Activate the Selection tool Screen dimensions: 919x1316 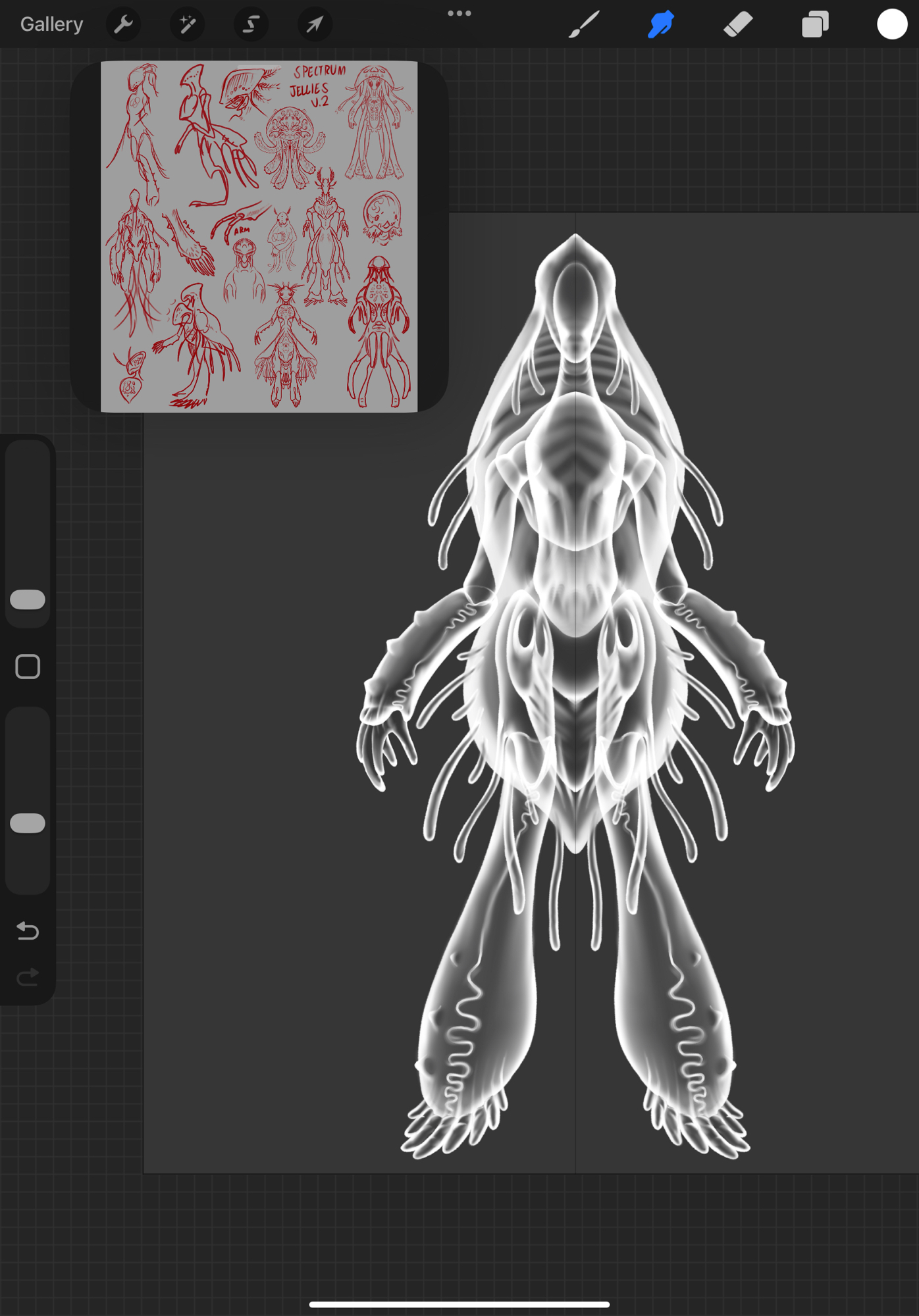coord(251,24)
